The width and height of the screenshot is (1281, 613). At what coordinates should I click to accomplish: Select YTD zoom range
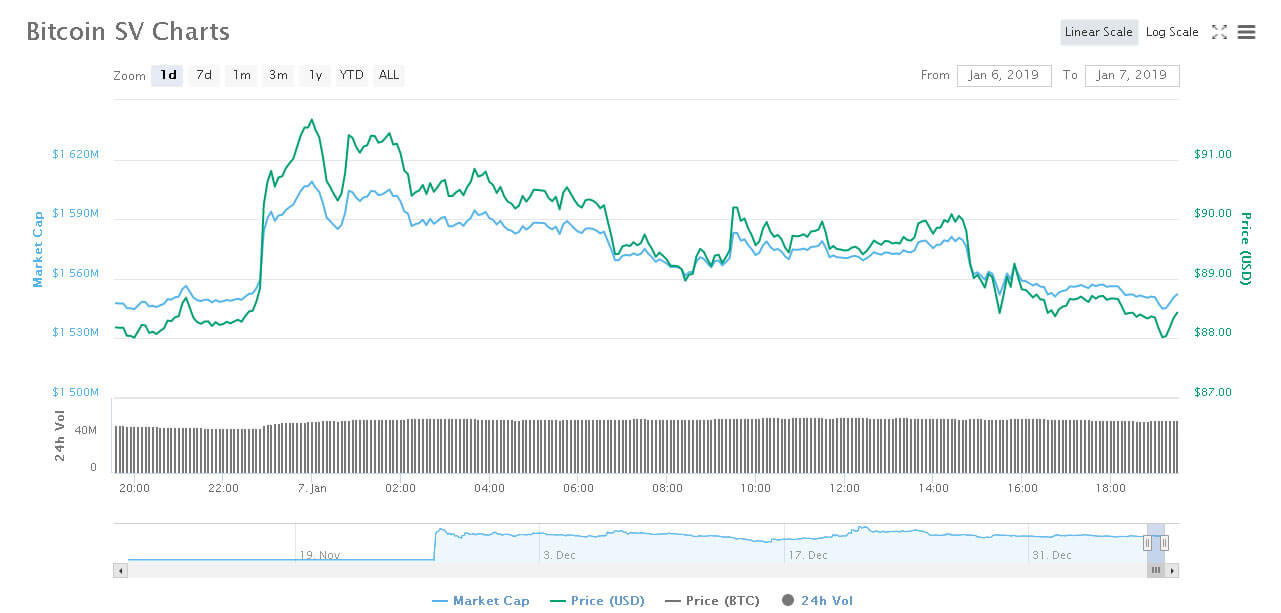point(351,75)
